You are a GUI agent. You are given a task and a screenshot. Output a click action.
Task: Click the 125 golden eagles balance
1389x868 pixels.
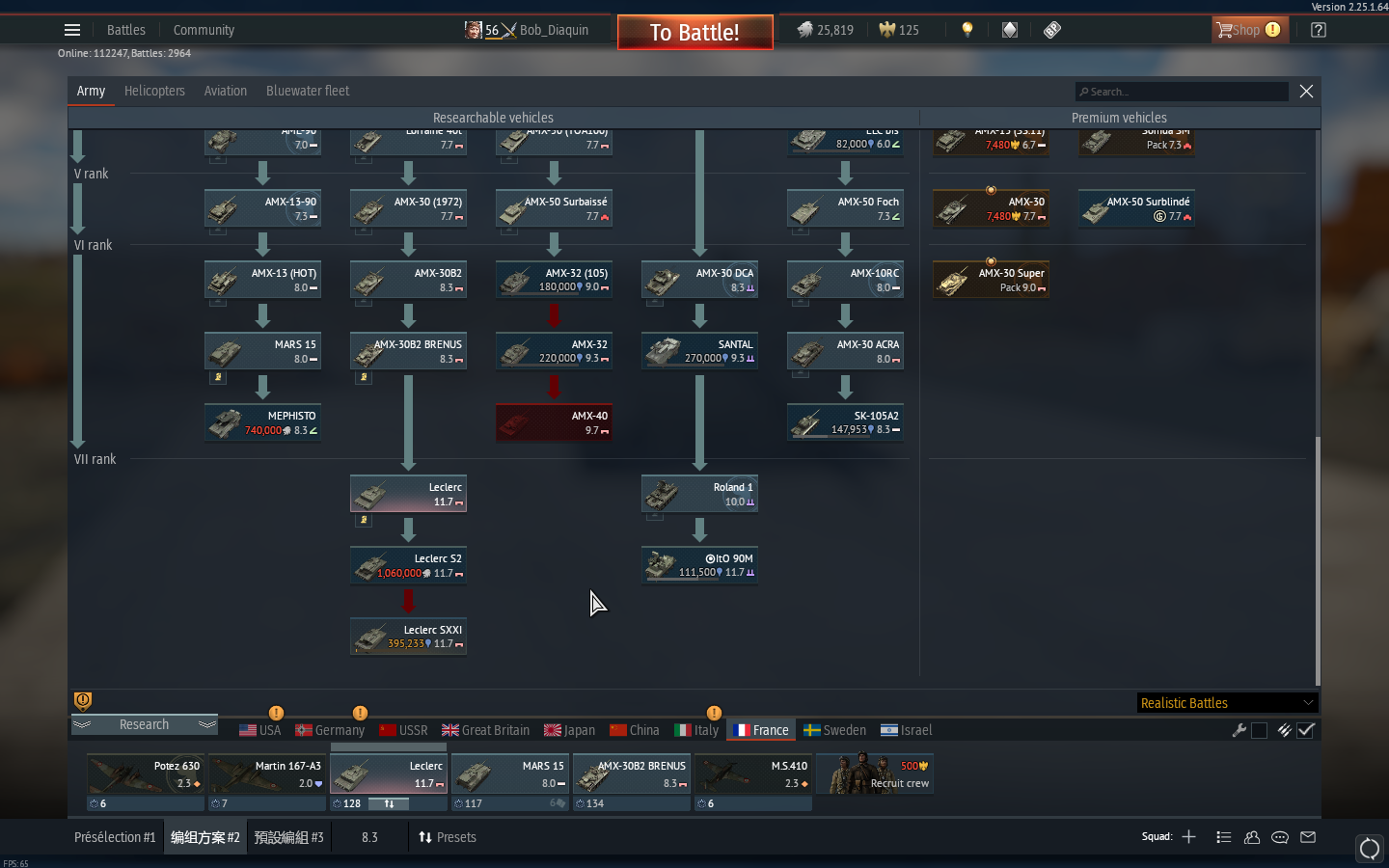click(899, 30)
